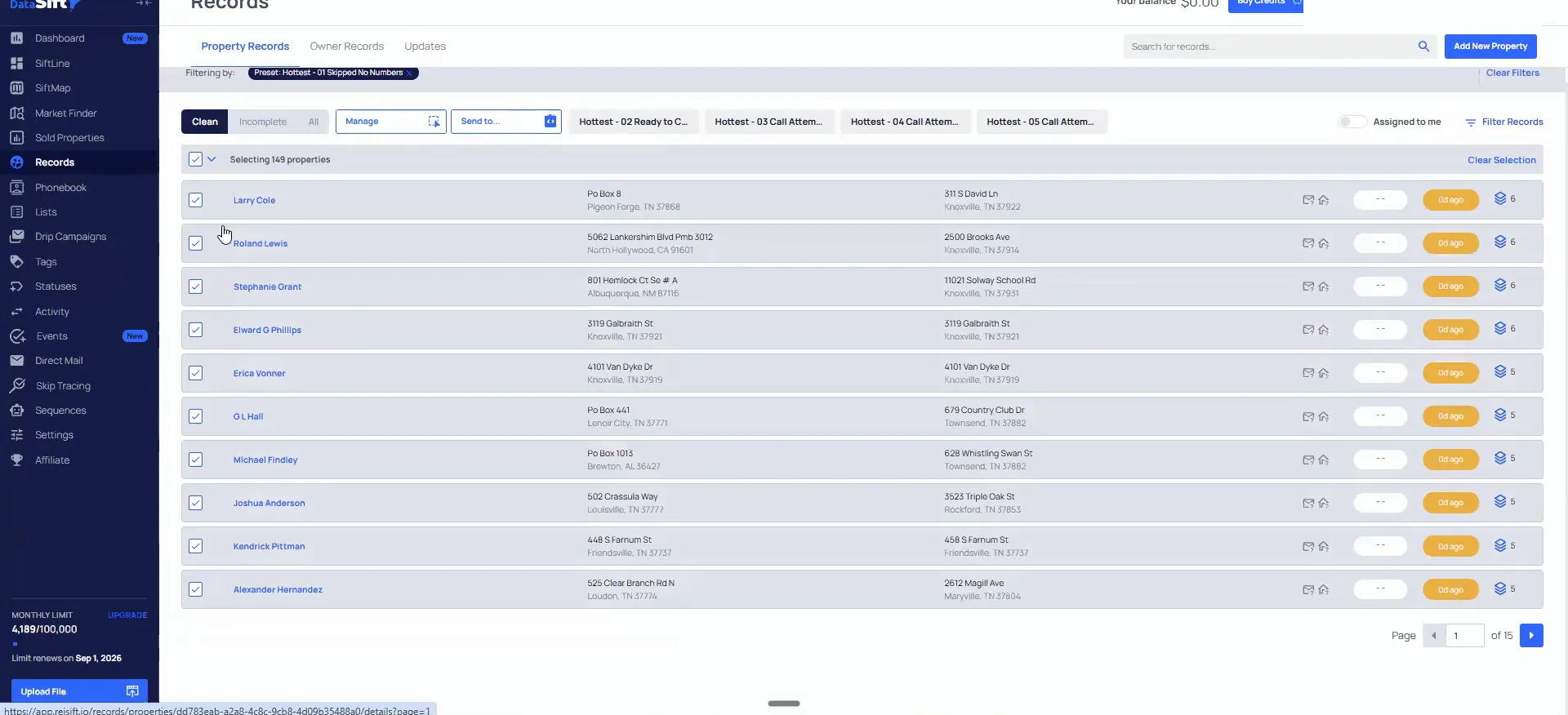Click the page number input box

coord(1465,635)
